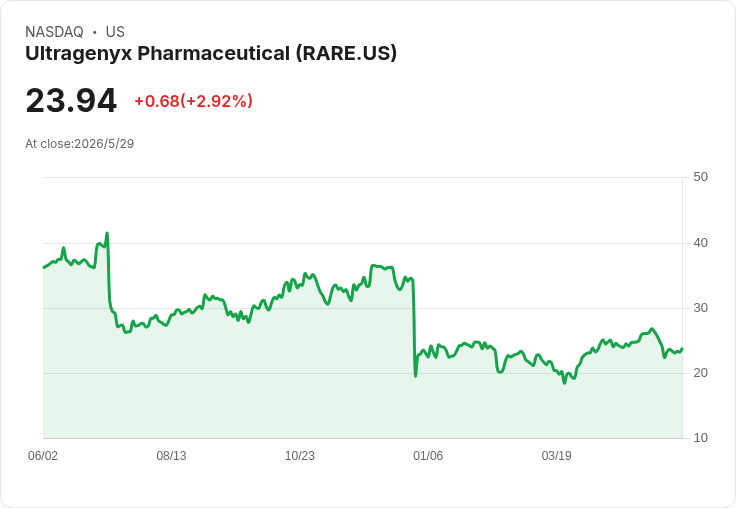The width and height of the screenshot is (736, 508).
Task: Click the 03/19 date on x-axis
Action: click(x=556, y=455)
